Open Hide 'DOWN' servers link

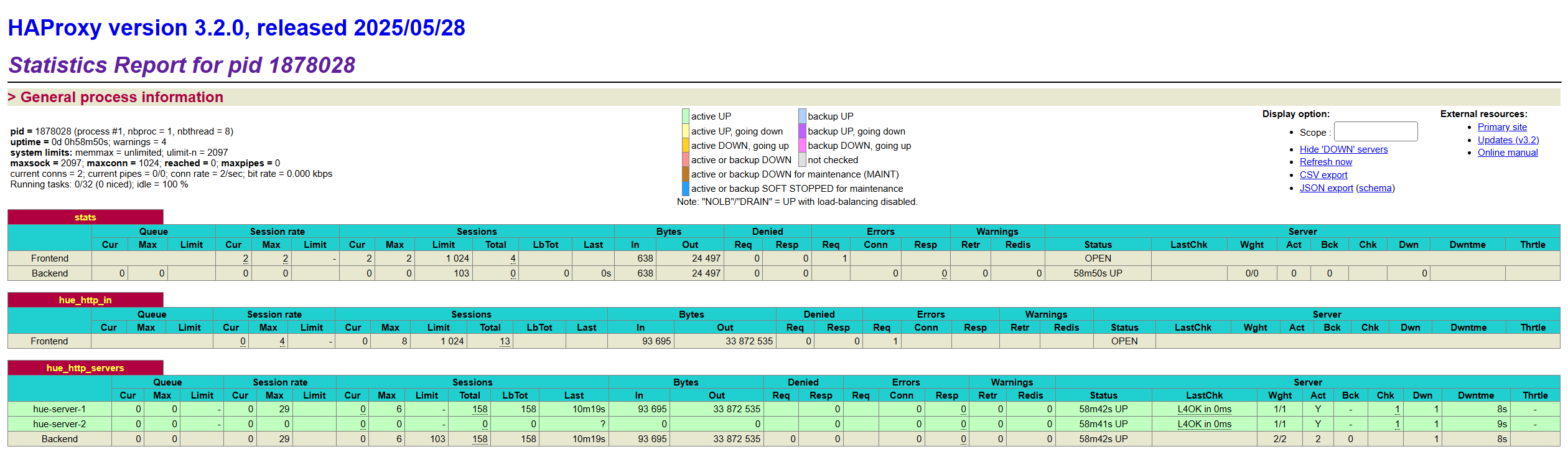point(1343,149)
